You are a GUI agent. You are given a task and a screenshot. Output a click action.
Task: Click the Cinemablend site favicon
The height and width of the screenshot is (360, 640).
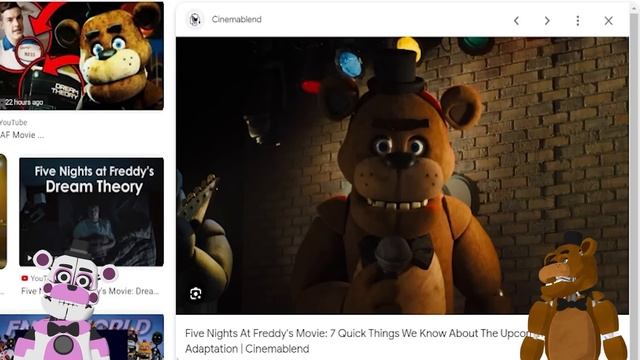point(195,19)
